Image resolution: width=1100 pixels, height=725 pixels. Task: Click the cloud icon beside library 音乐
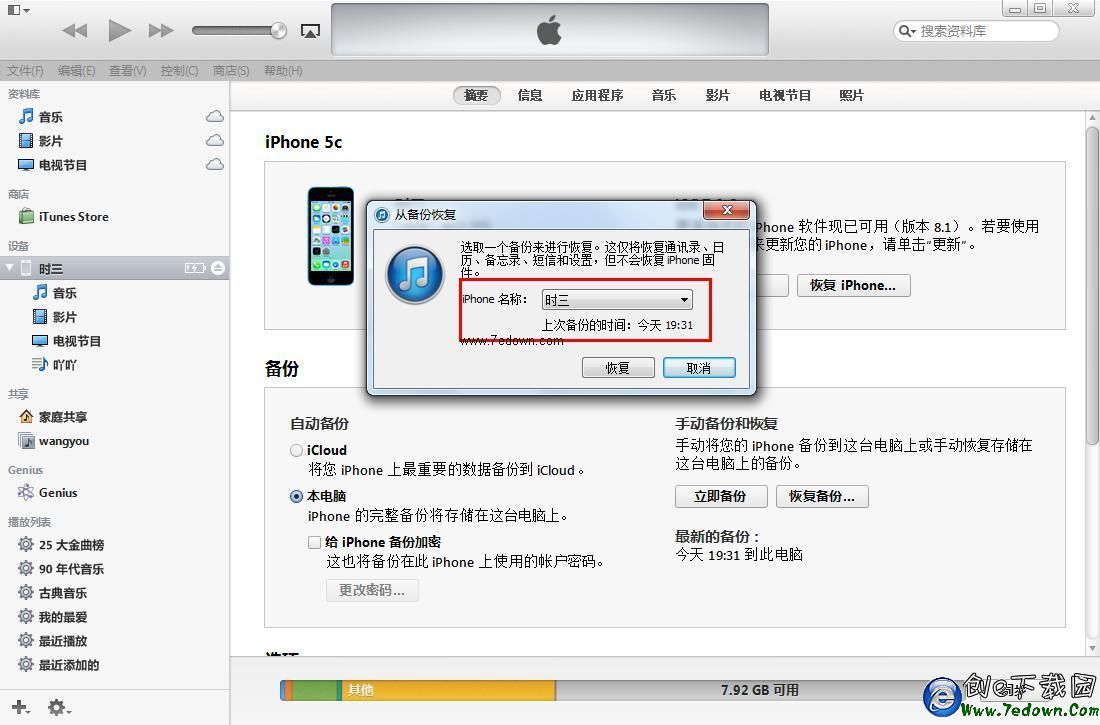pos(215,117)
